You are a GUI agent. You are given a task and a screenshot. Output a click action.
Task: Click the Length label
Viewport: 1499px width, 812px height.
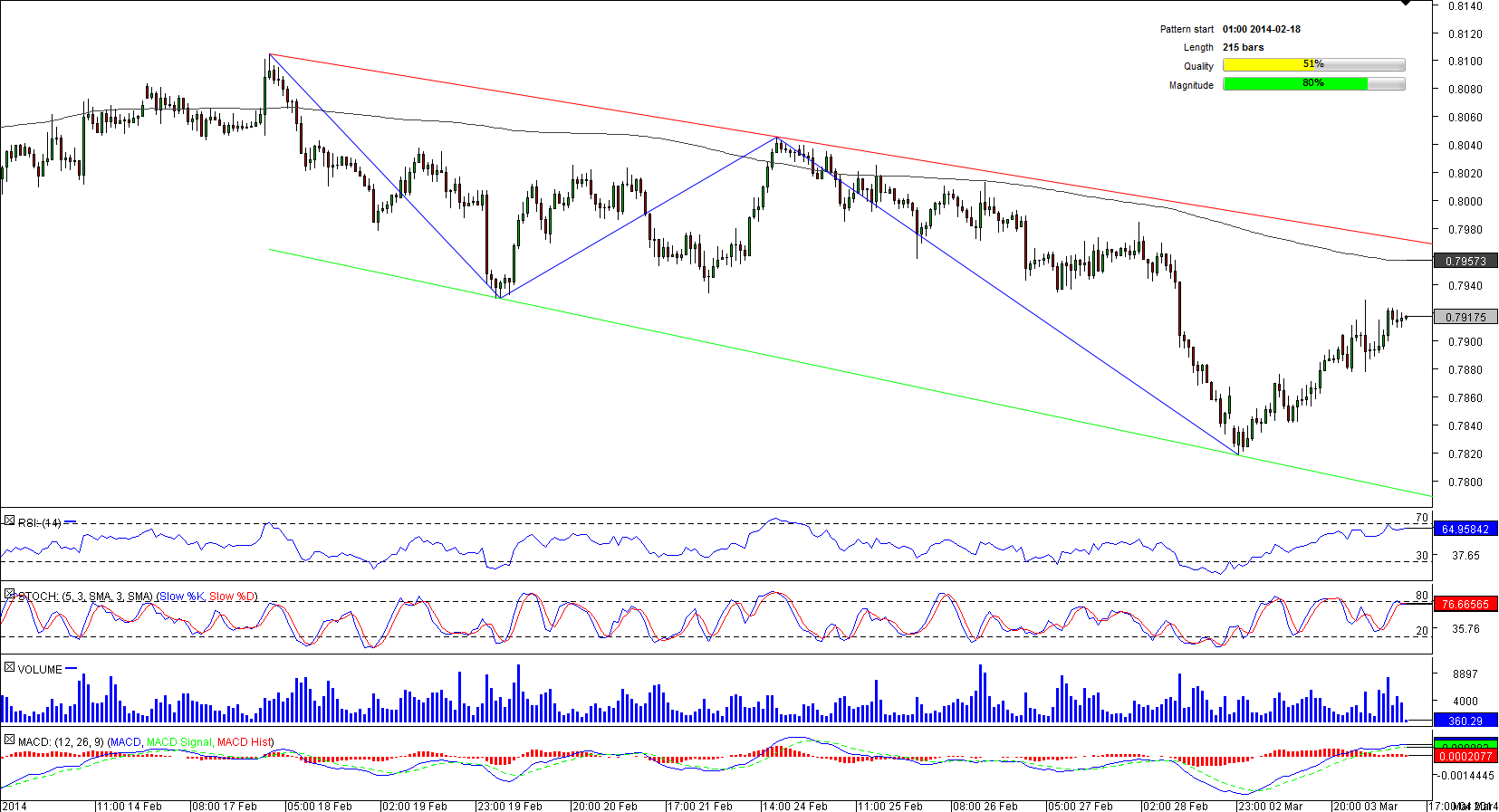[1198, 47]
